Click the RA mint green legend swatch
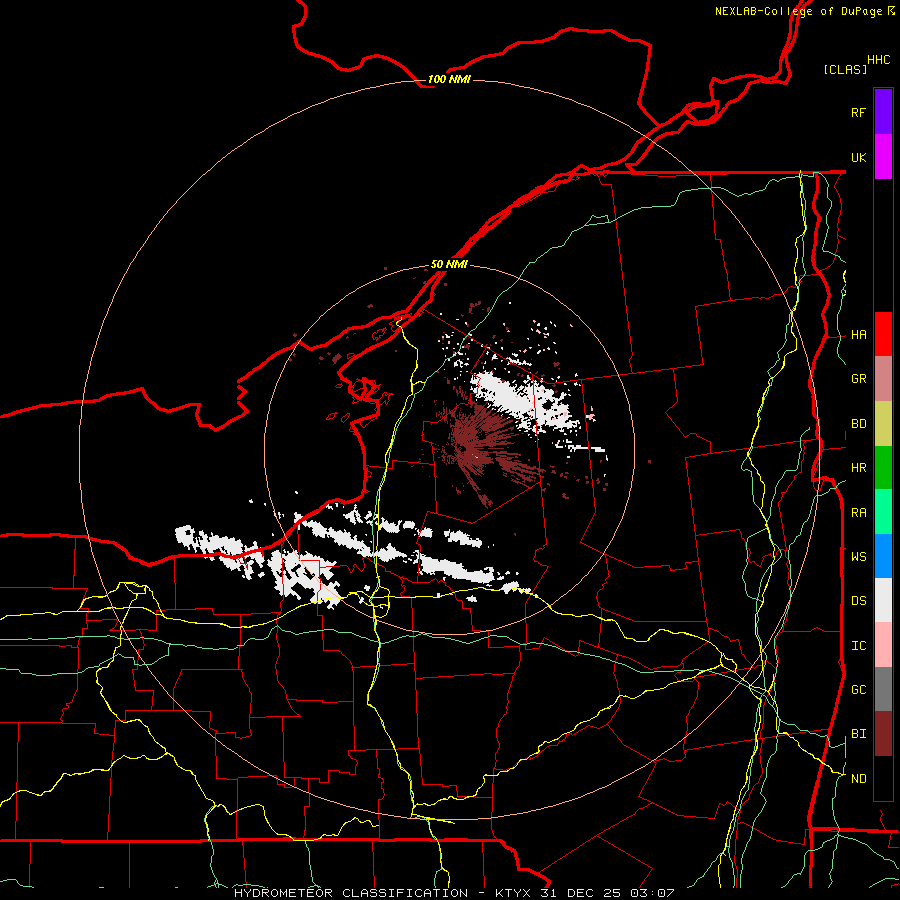Screen dimensions: 900x900 (883, 512)
